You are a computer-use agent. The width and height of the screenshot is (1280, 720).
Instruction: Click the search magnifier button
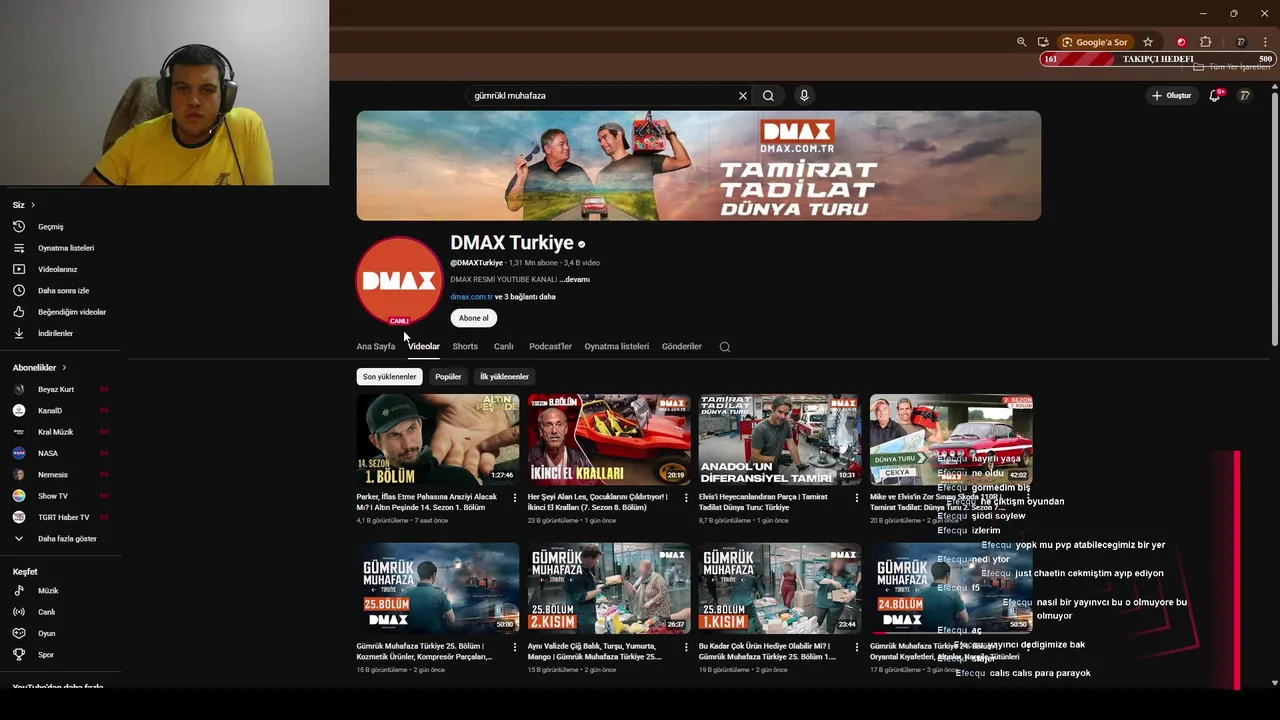pyautogui.click(x=768, y=96)
